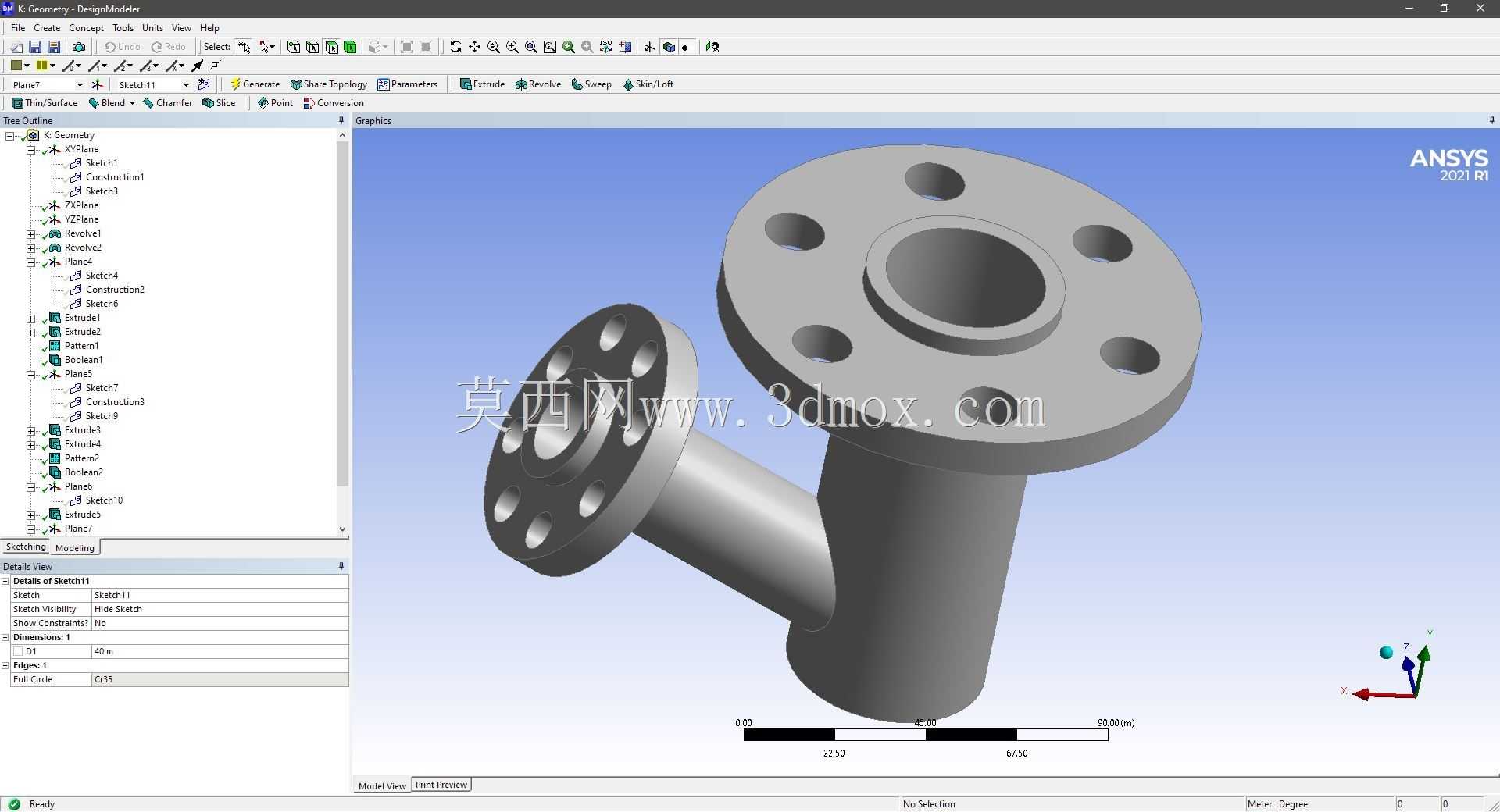
Task: Select Boolean2 in the tree outline
Action: tap(84, 472)
